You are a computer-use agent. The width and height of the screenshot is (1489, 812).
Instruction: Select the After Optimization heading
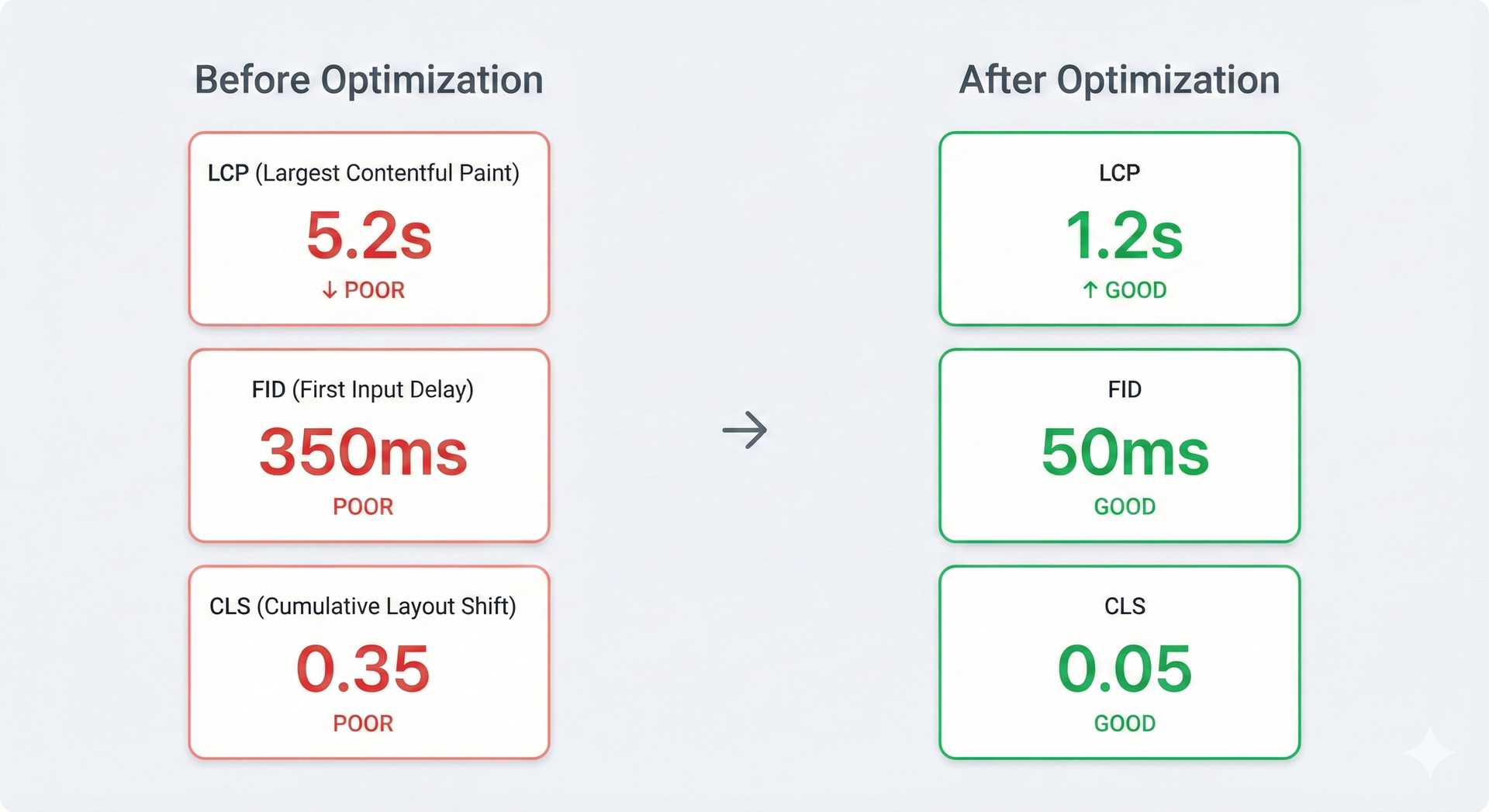1119,80
